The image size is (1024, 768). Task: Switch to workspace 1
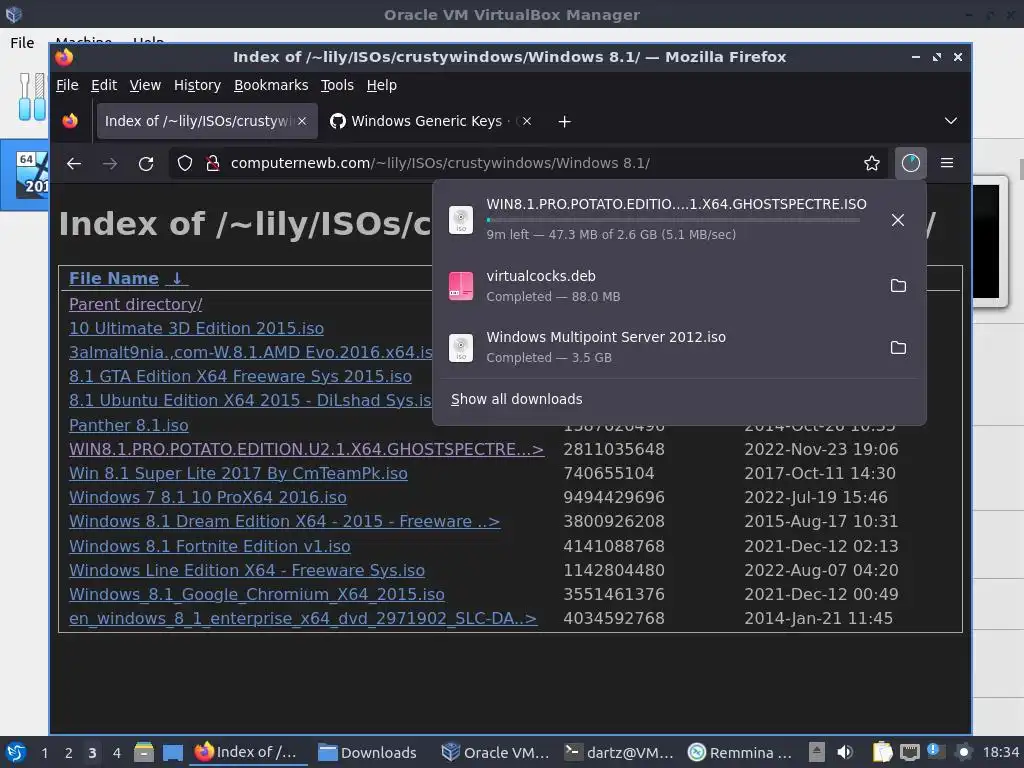pos(44,753)
